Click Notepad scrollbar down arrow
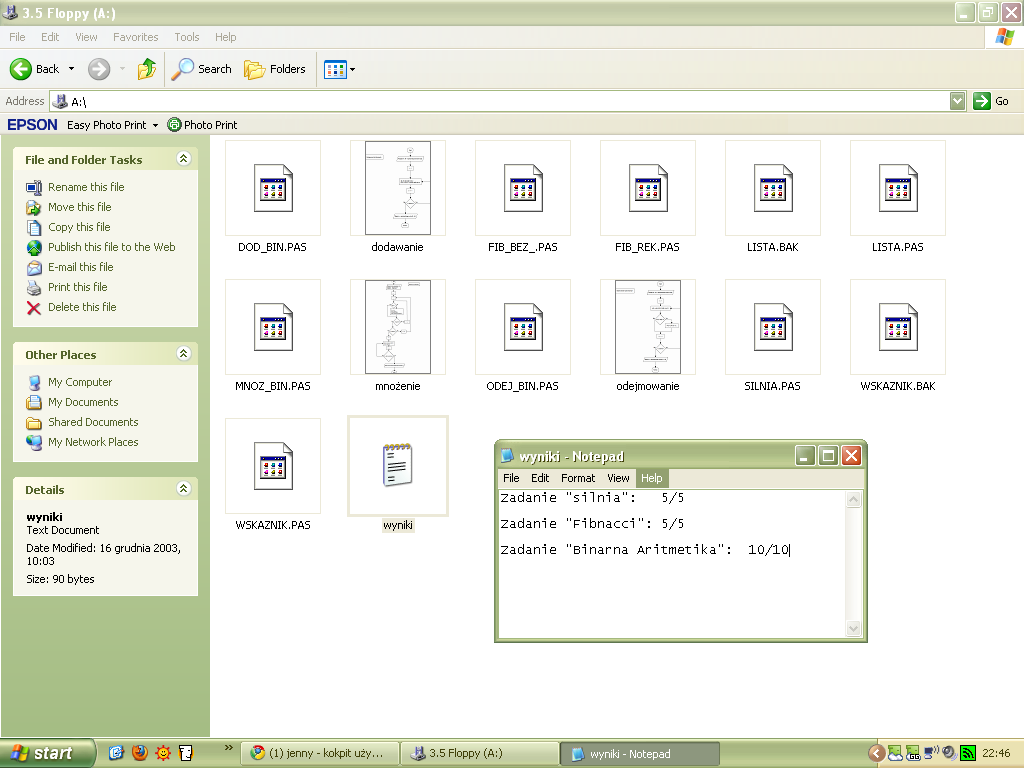Image resolution: width=1024 pixels, height=768 pixels. (x=854, y=628)
